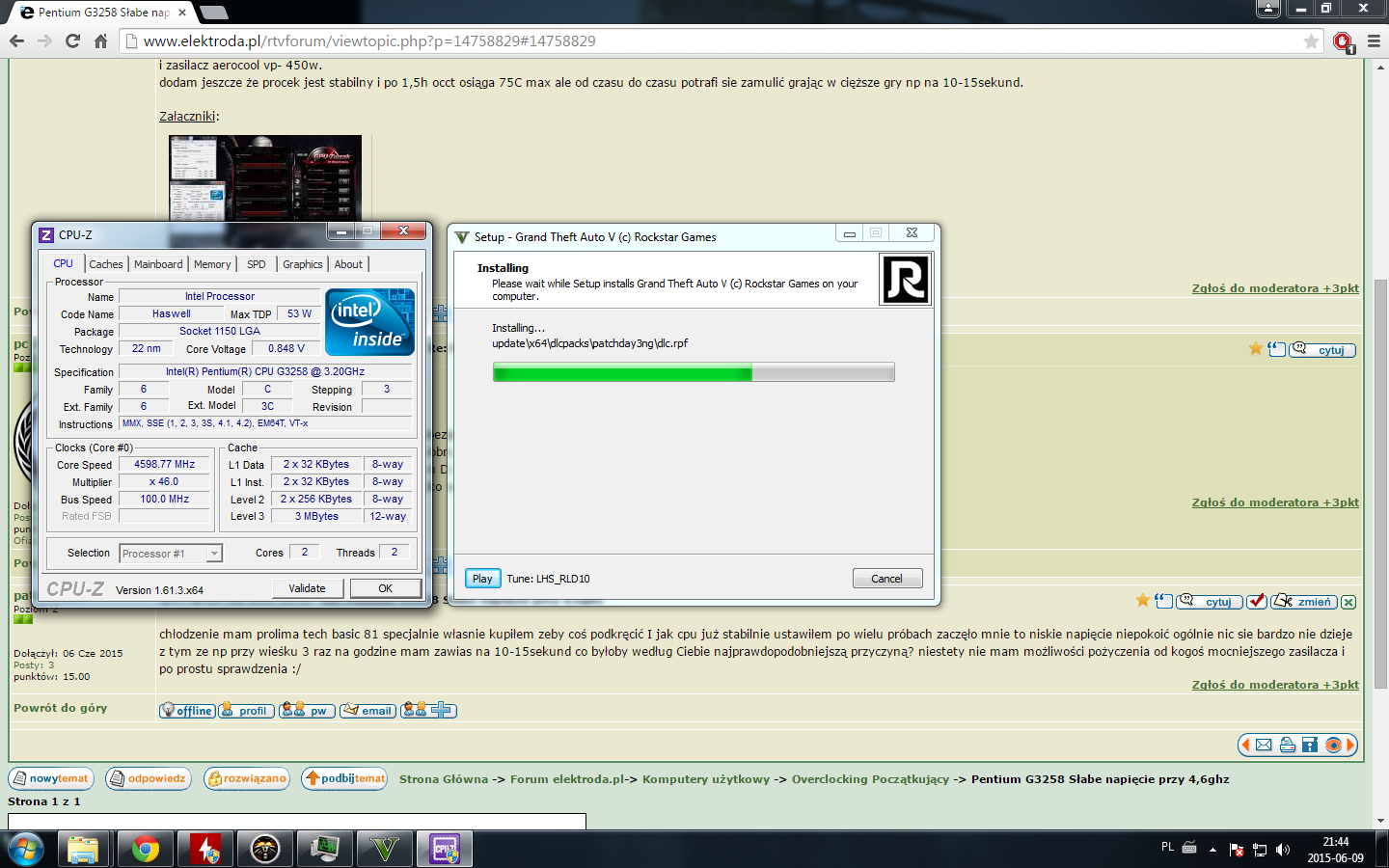Switch to the SPD tab in CPU-Z
The image size is (1389, 868).
[256, 264]
